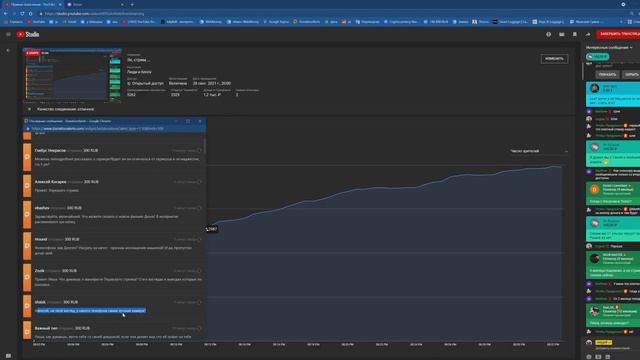The height and width of the screenshot is (360, 640).
Task: Open the YouTube Studio hamburger menu
Action: 8,34
